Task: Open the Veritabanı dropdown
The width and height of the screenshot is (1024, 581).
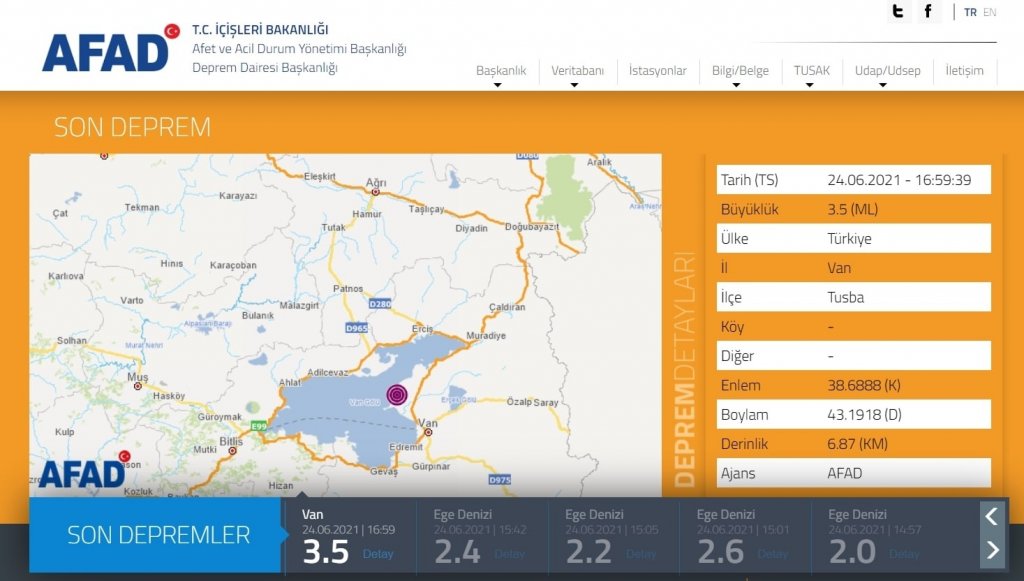Action: click(x=578, y=71)
